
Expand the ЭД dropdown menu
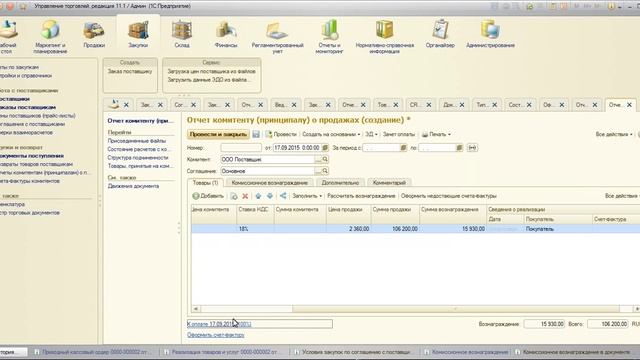pos(371,134)
